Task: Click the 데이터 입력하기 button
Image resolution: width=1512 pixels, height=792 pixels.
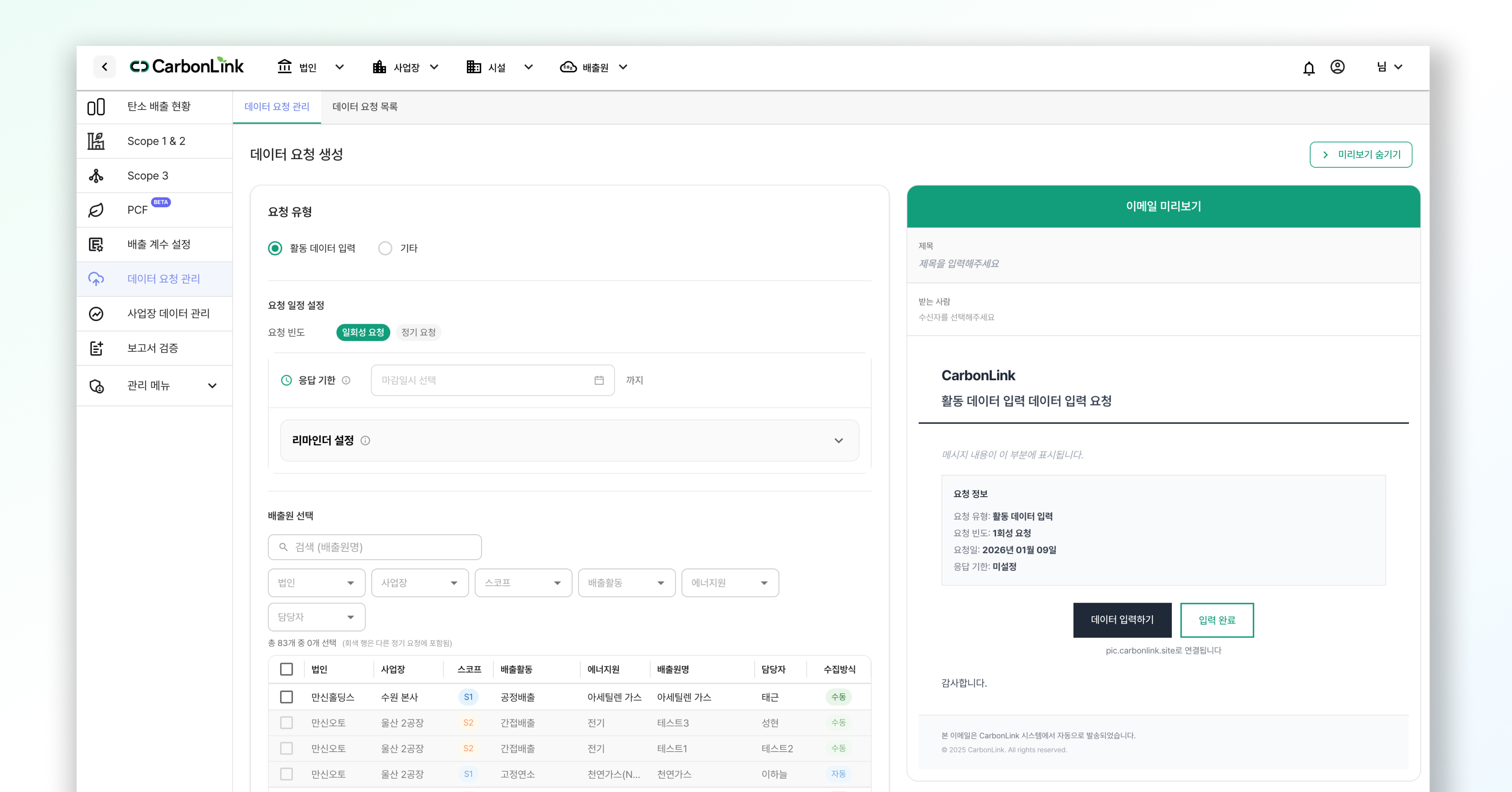Action: [x=1122, y=620]
